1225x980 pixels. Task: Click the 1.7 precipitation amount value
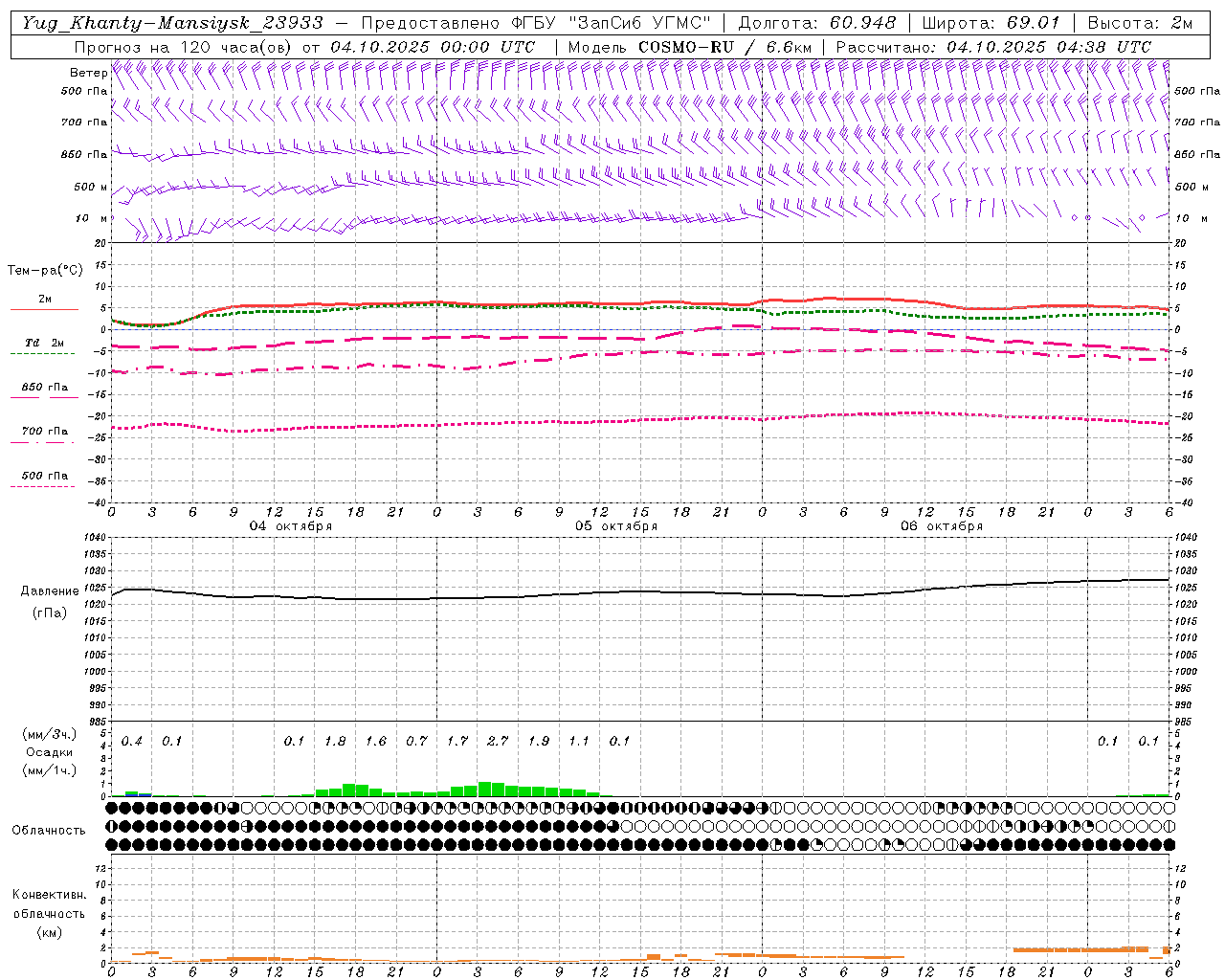[x=457, y=741]
